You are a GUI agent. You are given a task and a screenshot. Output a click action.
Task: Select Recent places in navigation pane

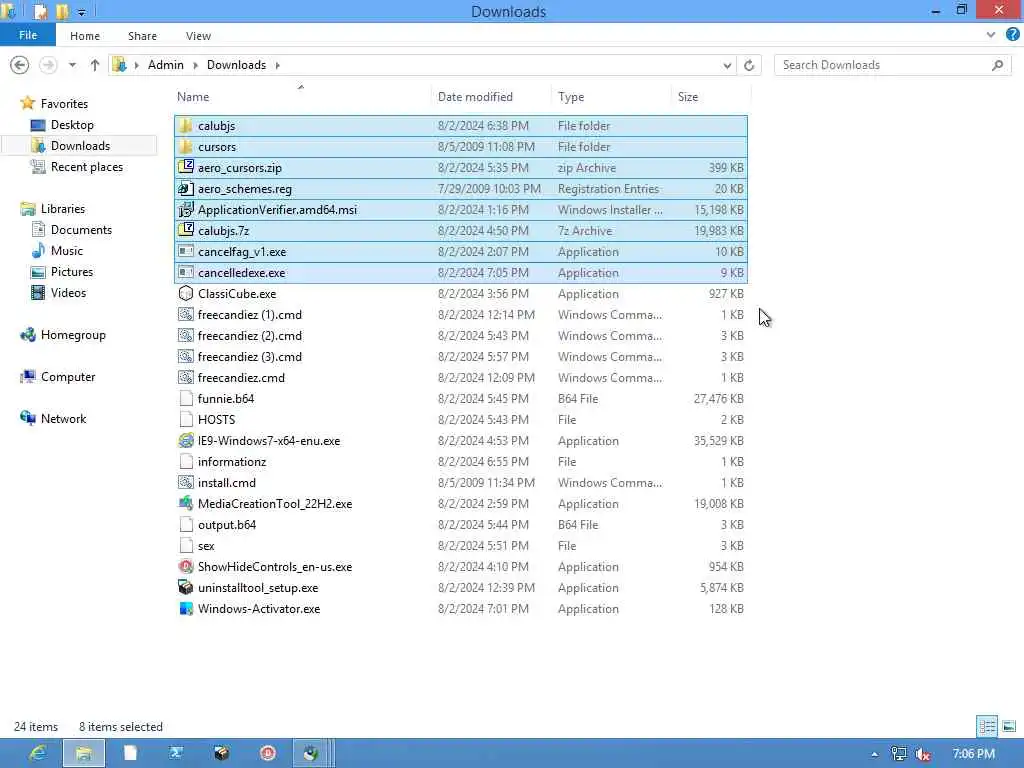click(x=87, y=167)
